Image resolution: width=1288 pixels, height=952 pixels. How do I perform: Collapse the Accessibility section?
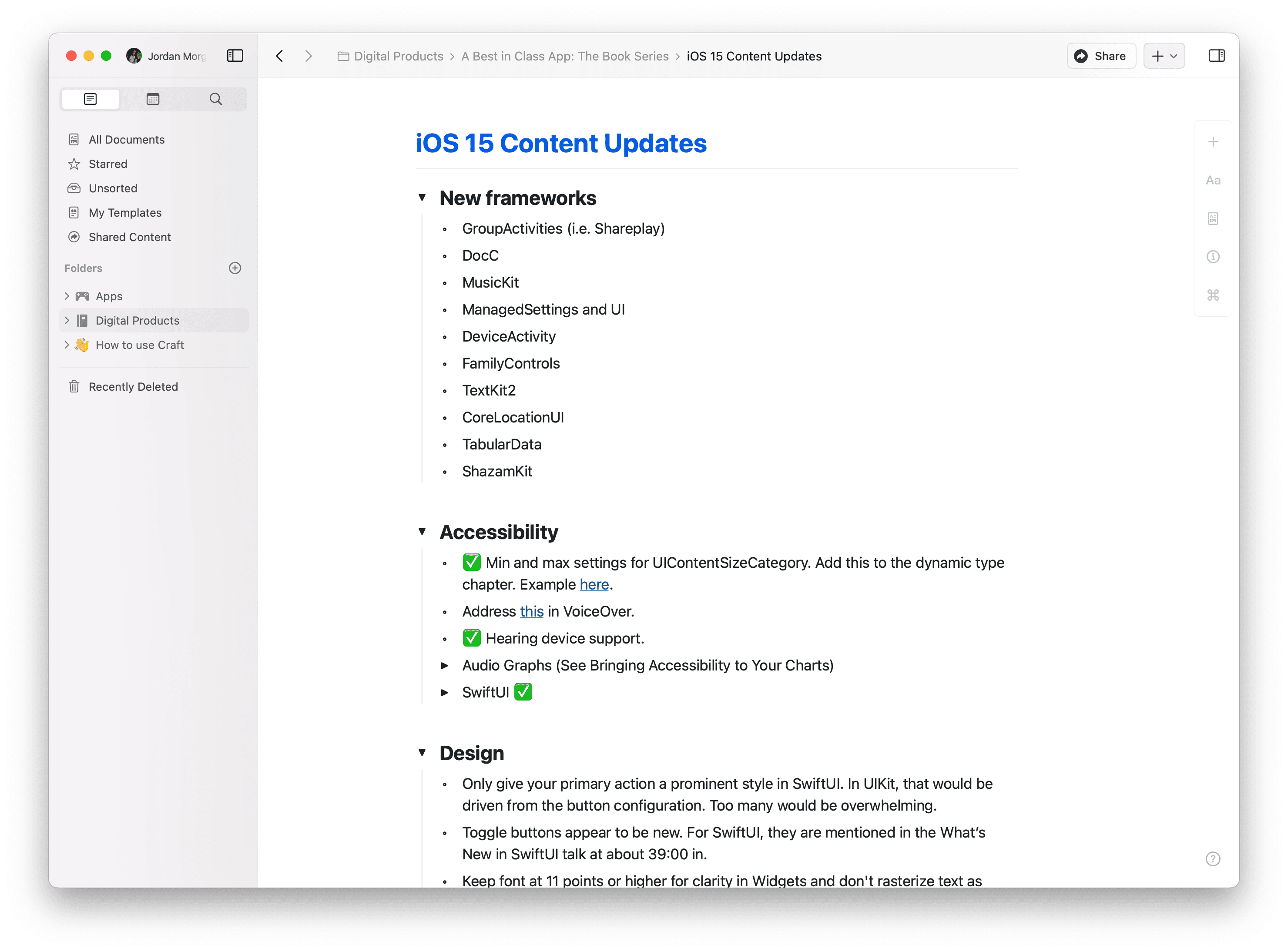click(422, 531)
